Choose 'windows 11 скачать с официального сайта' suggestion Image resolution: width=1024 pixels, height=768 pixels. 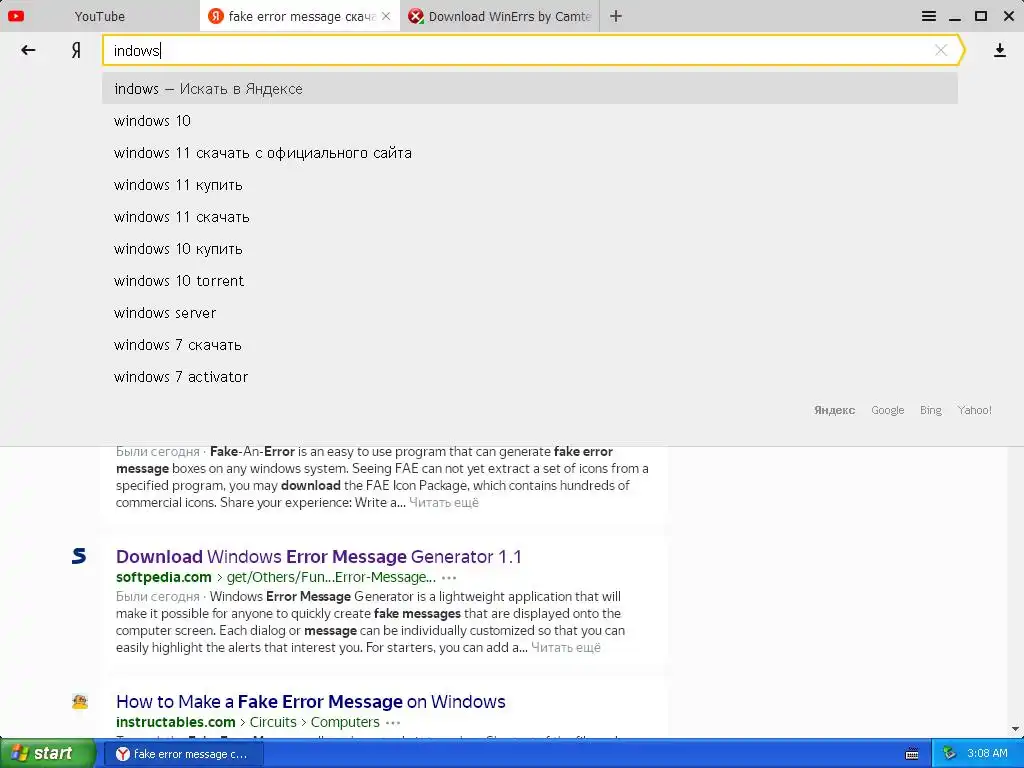pyautogui.click(x=530, y=153)
